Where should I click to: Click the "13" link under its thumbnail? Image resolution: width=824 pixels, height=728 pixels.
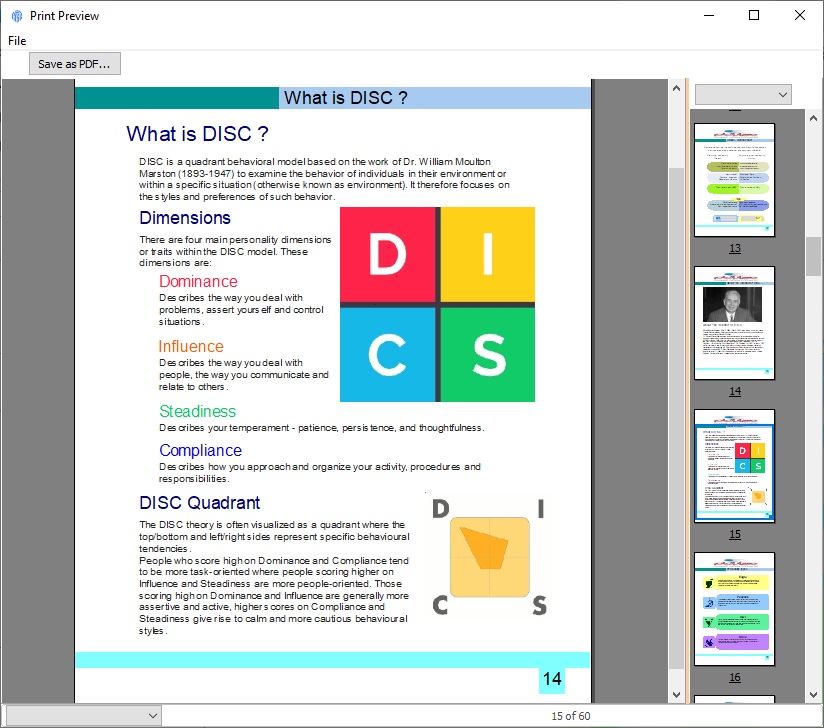coord(735,248)
